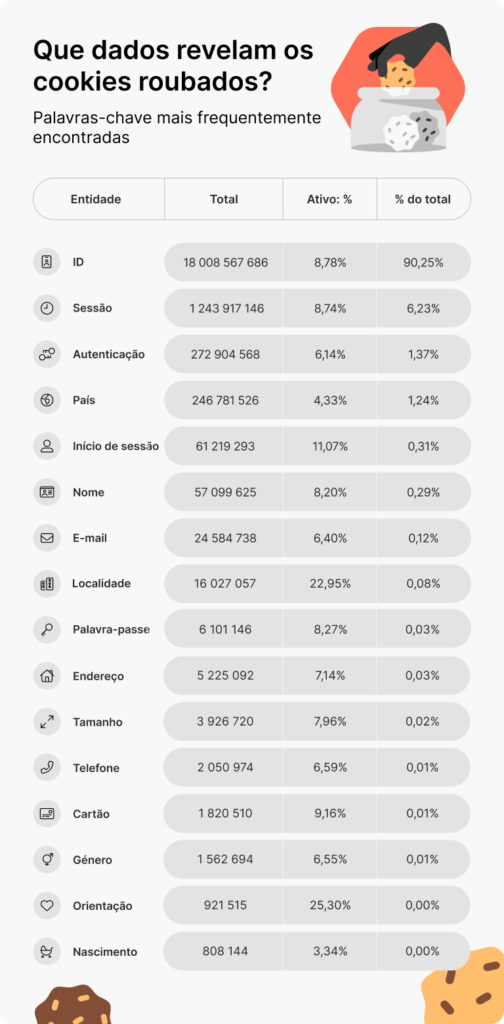Click the ID badge icon
The width and height of the screenshot is (504, 1024).
point(46,262)
